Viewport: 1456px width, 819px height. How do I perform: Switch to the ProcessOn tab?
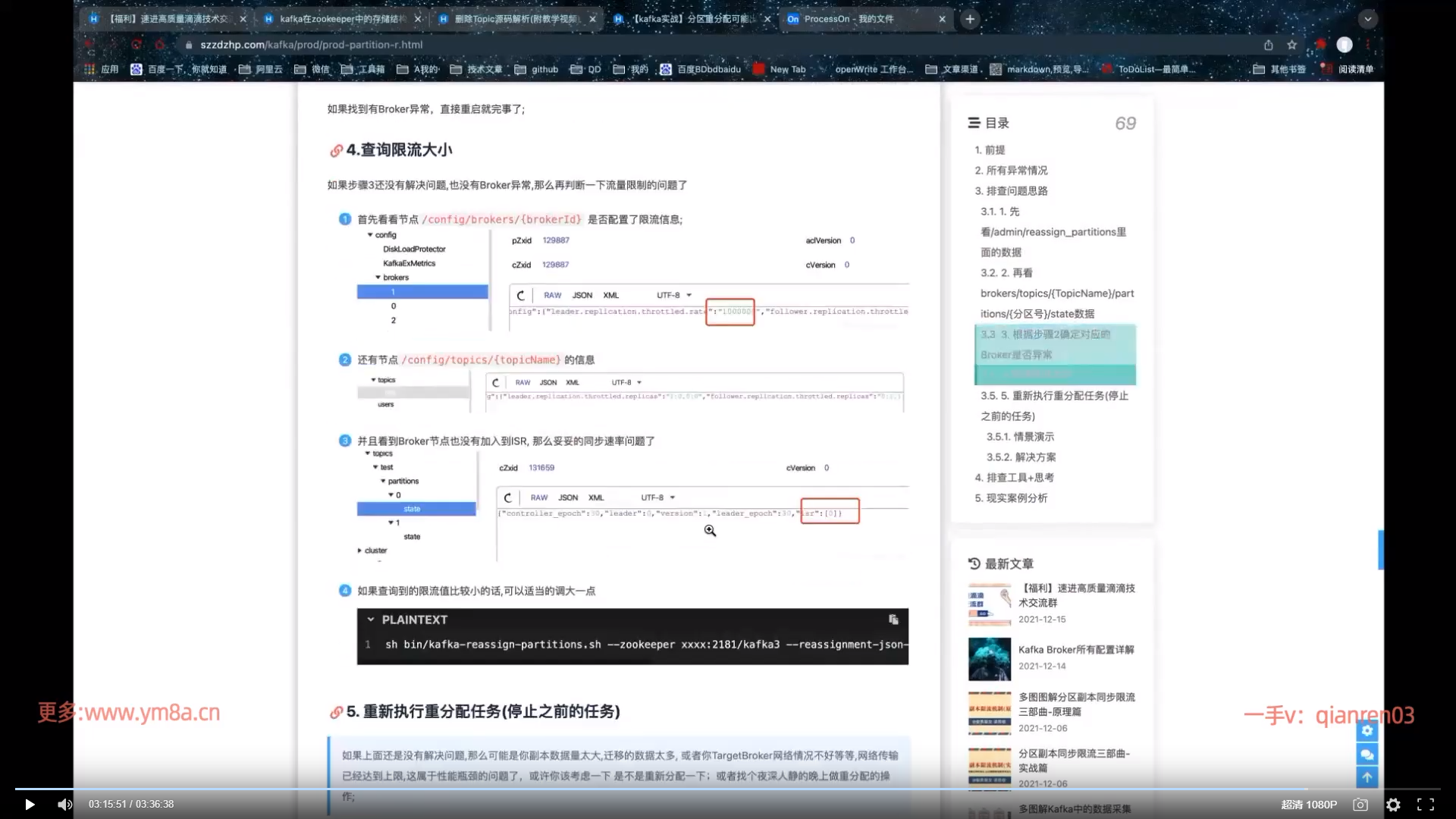click(849, 19)
